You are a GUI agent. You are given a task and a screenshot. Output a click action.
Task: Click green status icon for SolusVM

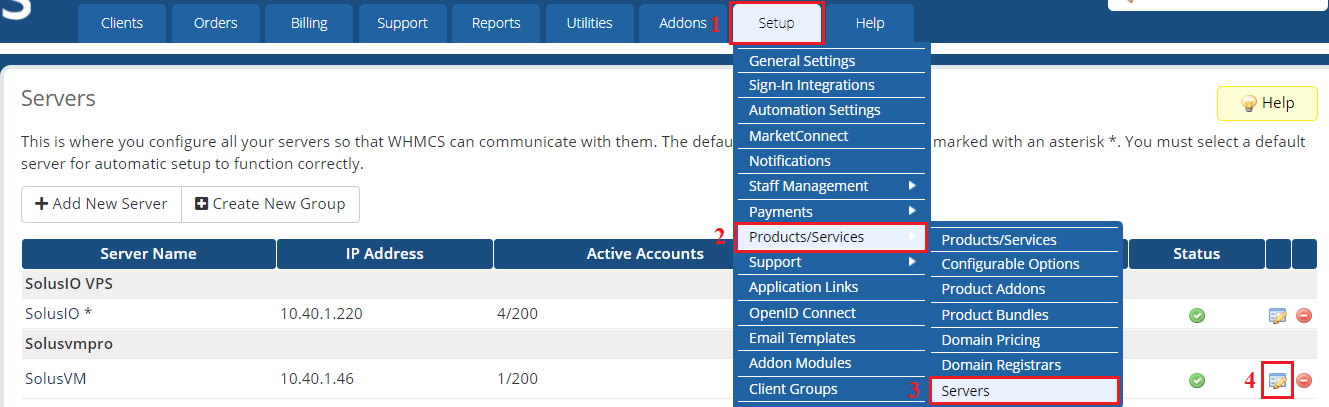tap(1196, 380)
